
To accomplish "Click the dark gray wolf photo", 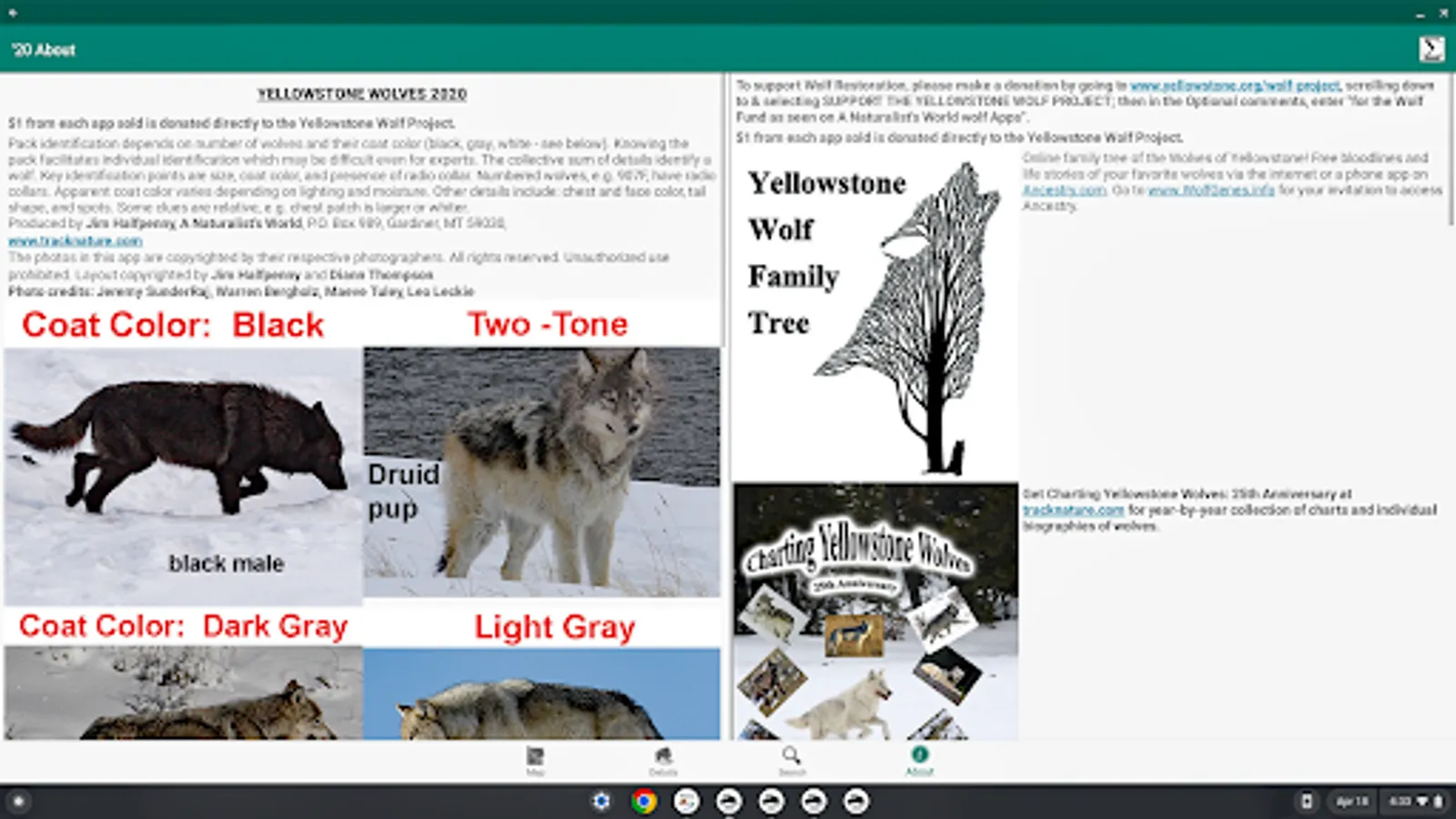I will tap(183, 693).
